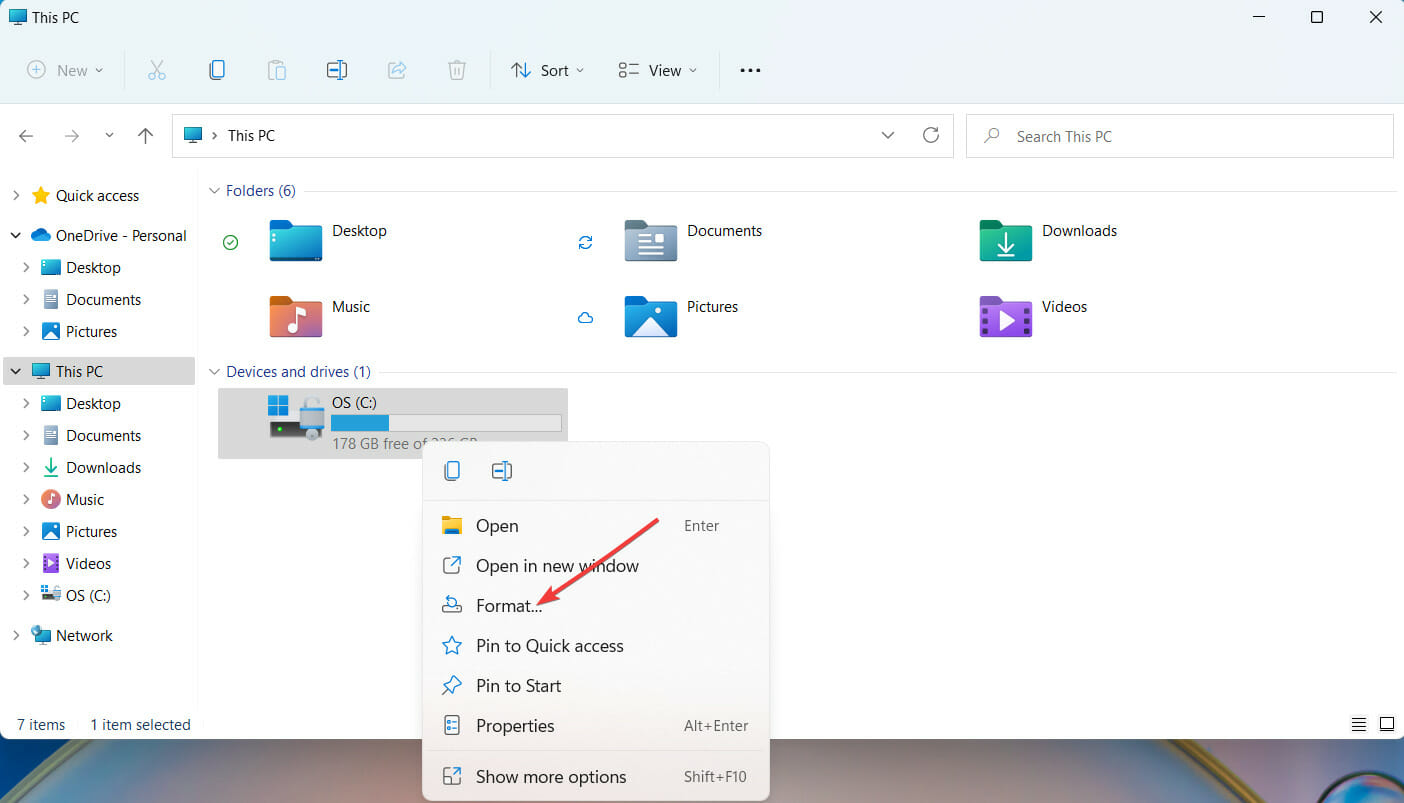The image size is (1404, 803).
Task: Choose Show more options
Action: tap(596, 776)
